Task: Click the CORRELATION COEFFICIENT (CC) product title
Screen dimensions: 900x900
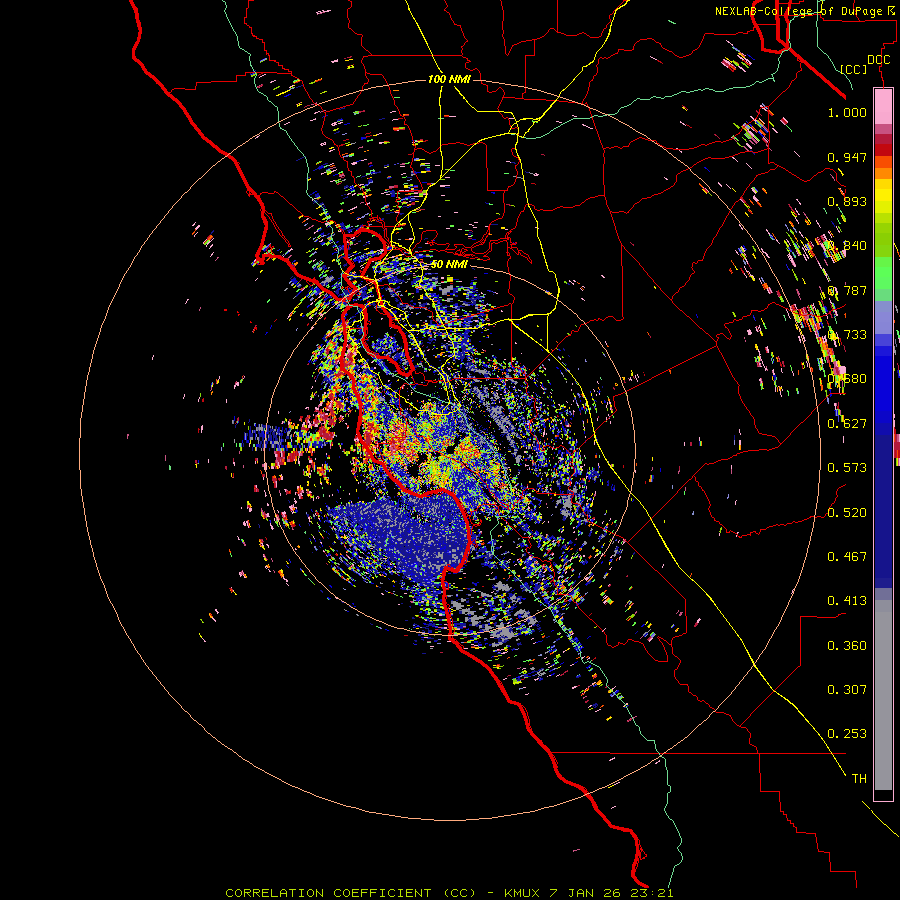Action: coord(350,893)
